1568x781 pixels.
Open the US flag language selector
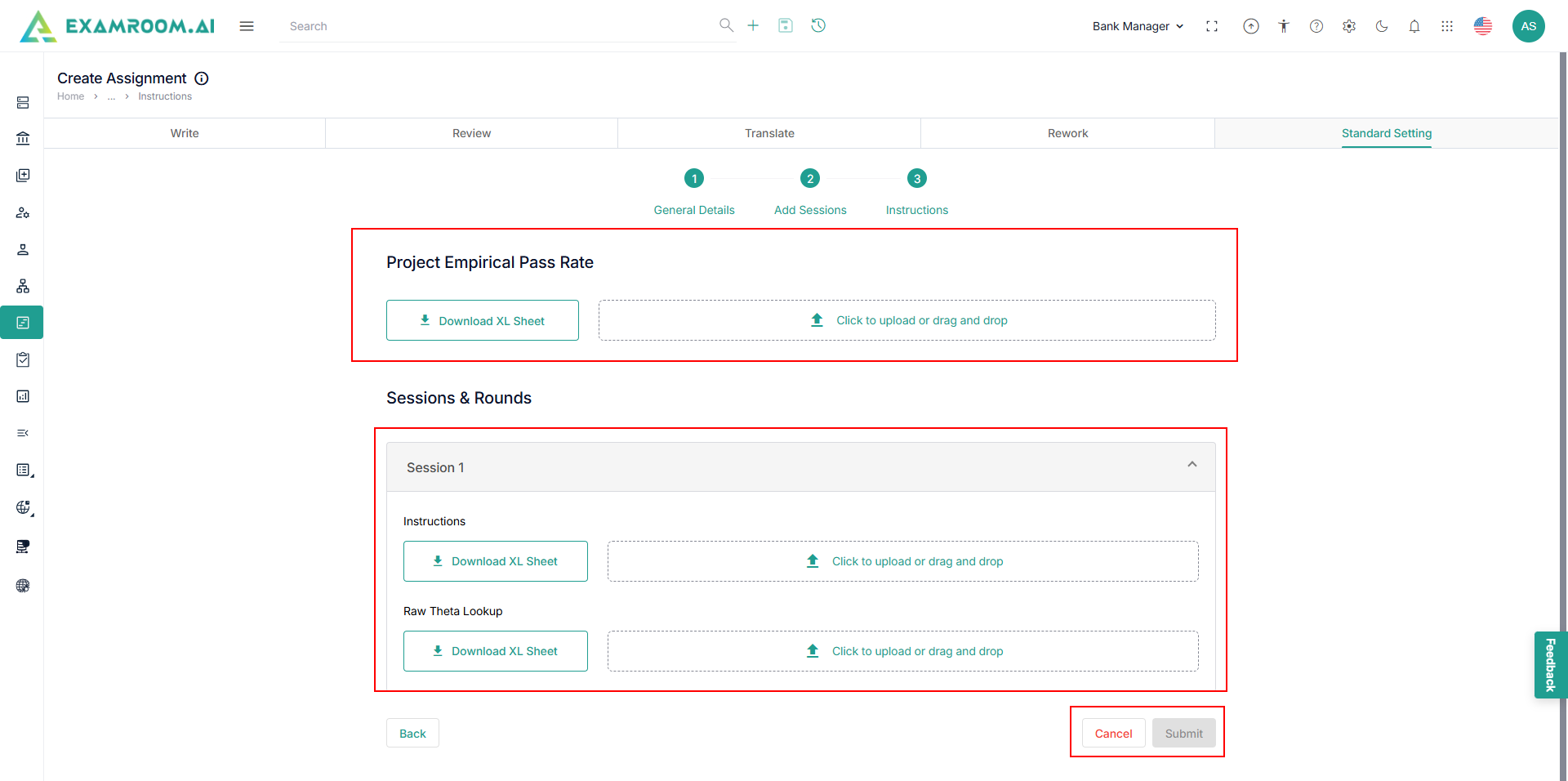[x=1483, y=26]
